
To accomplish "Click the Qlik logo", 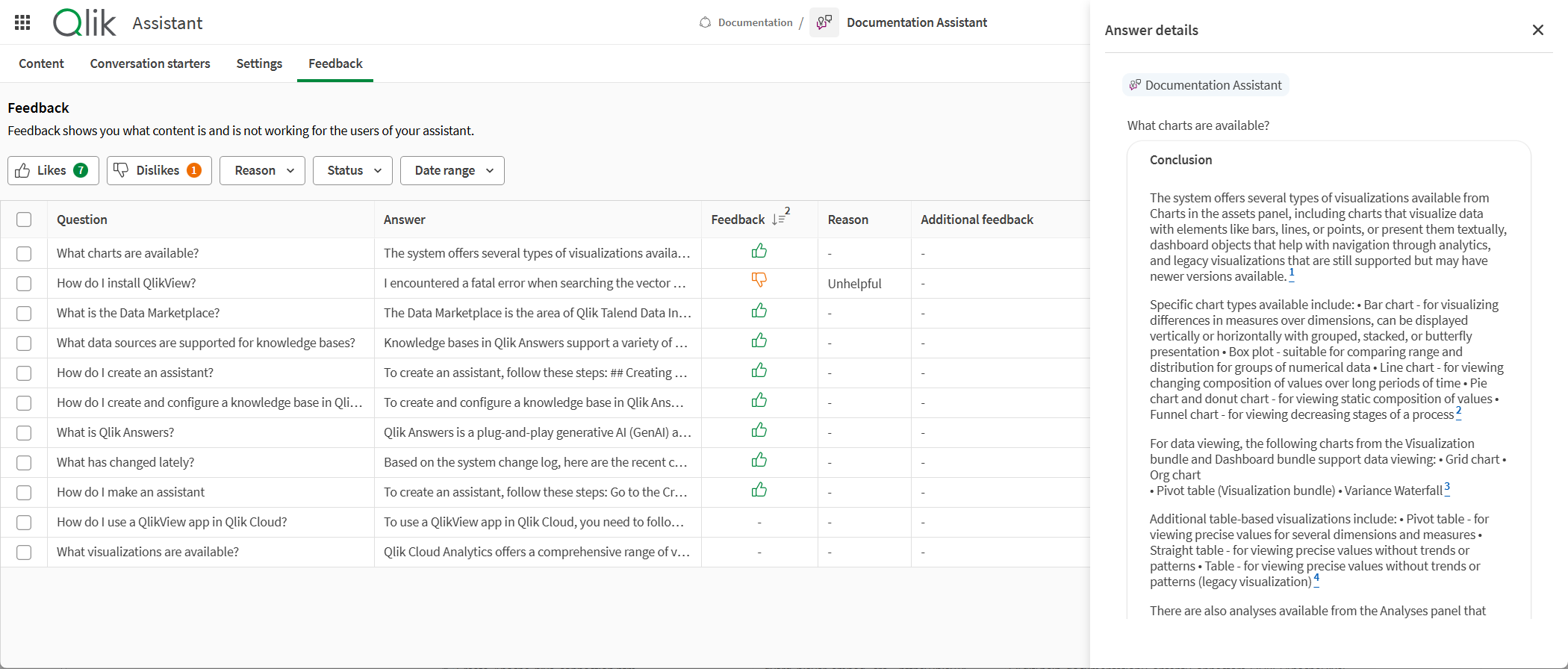I will point(84,23).
